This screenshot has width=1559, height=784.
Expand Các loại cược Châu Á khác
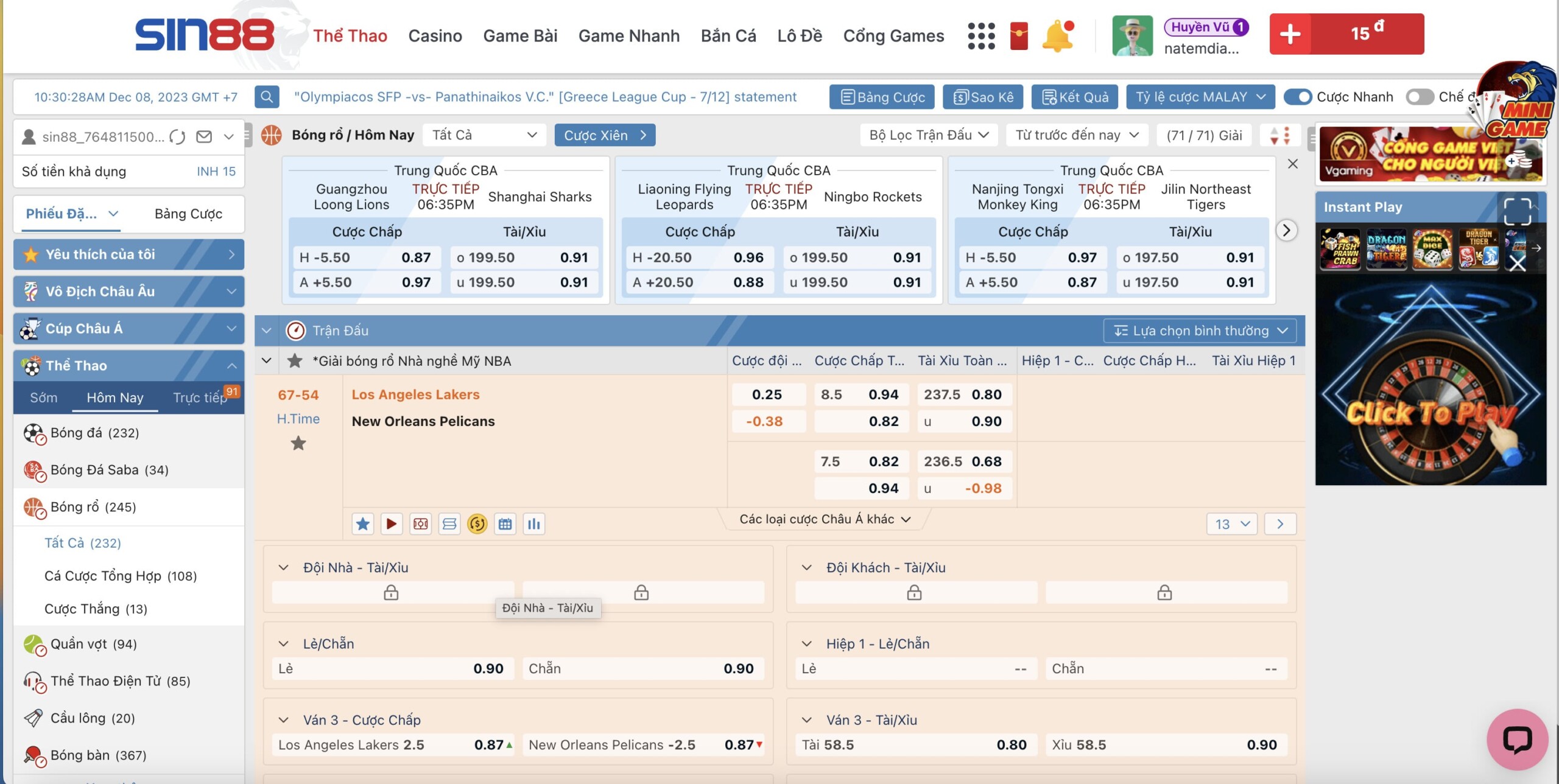825,519
